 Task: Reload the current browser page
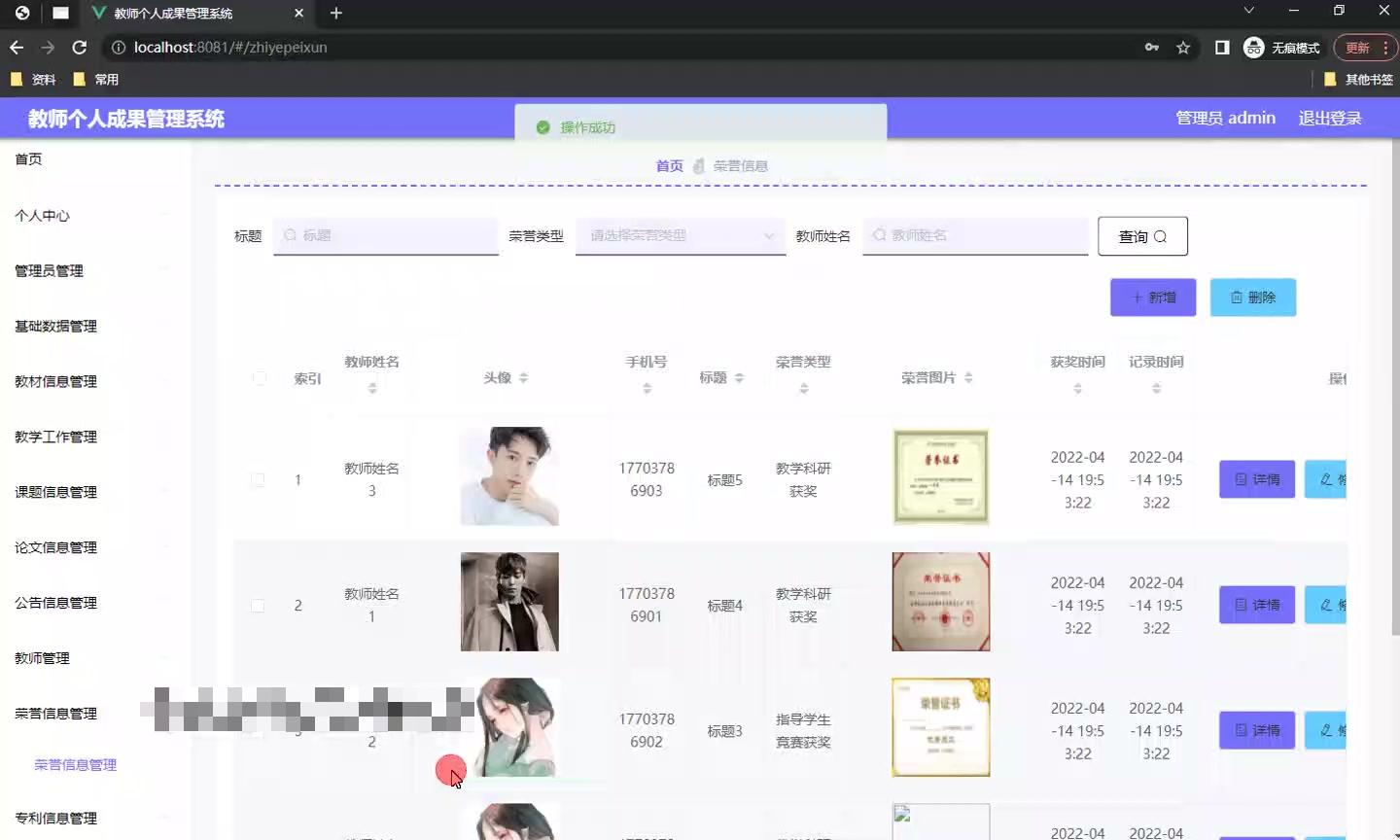[x=80, y=48]
